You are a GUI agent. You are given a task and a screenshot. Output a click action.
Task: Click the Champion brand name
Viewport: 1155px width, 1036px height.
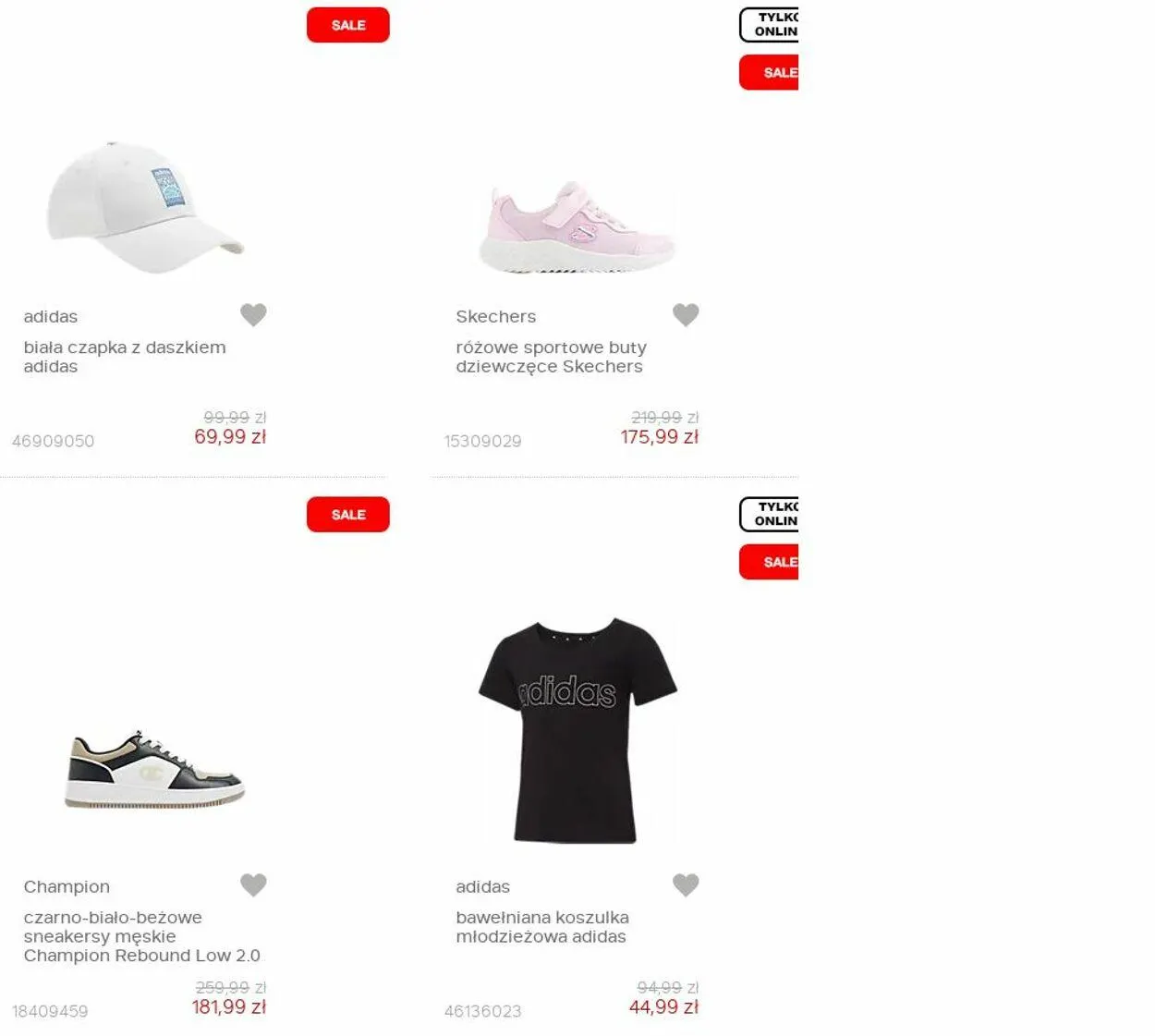pyautogui.click(x=67, y=886)
